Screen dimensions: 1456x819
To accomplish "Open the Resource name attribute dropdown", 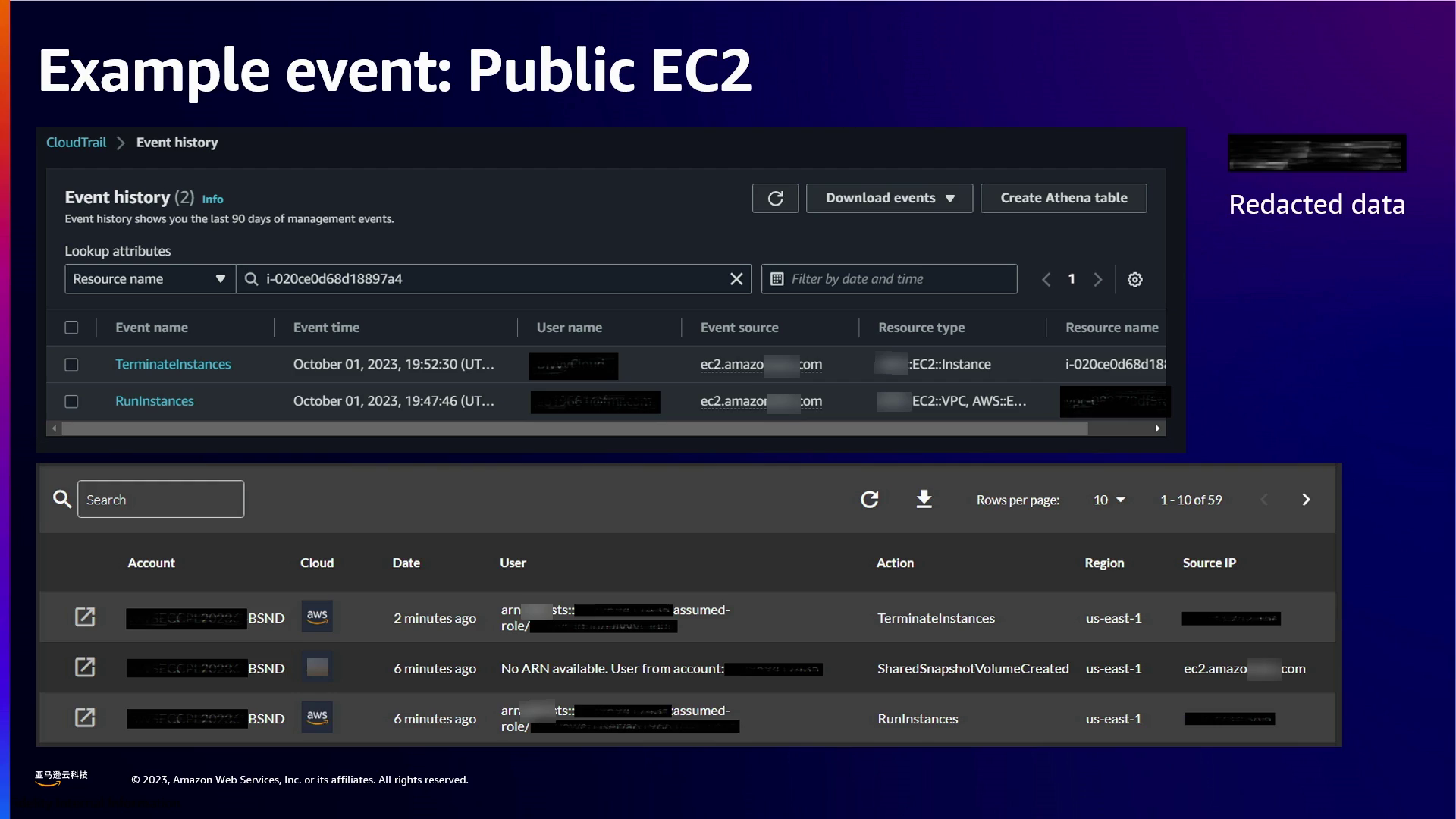I will pos(149,279).
